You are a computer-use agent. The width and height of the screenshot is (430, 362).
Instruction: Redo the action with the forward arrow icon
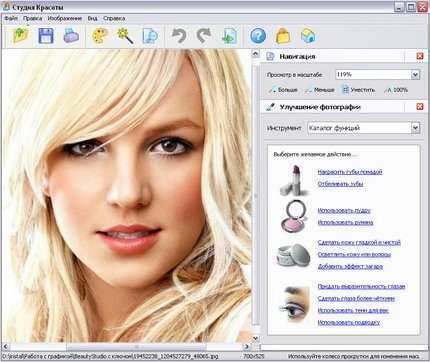pos(204,36)
